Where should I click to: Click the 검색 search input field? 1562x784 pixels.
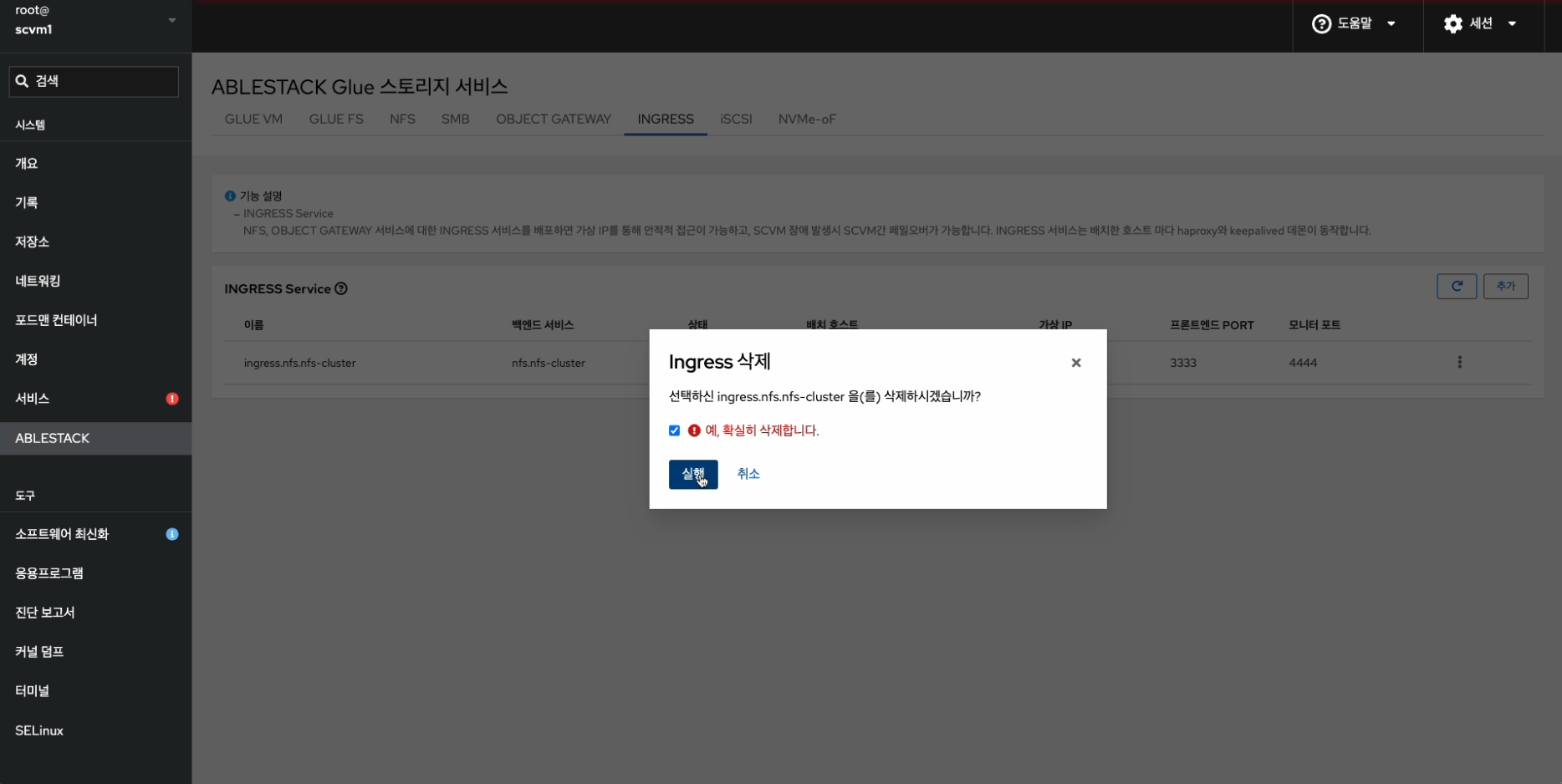coord(94,81)
